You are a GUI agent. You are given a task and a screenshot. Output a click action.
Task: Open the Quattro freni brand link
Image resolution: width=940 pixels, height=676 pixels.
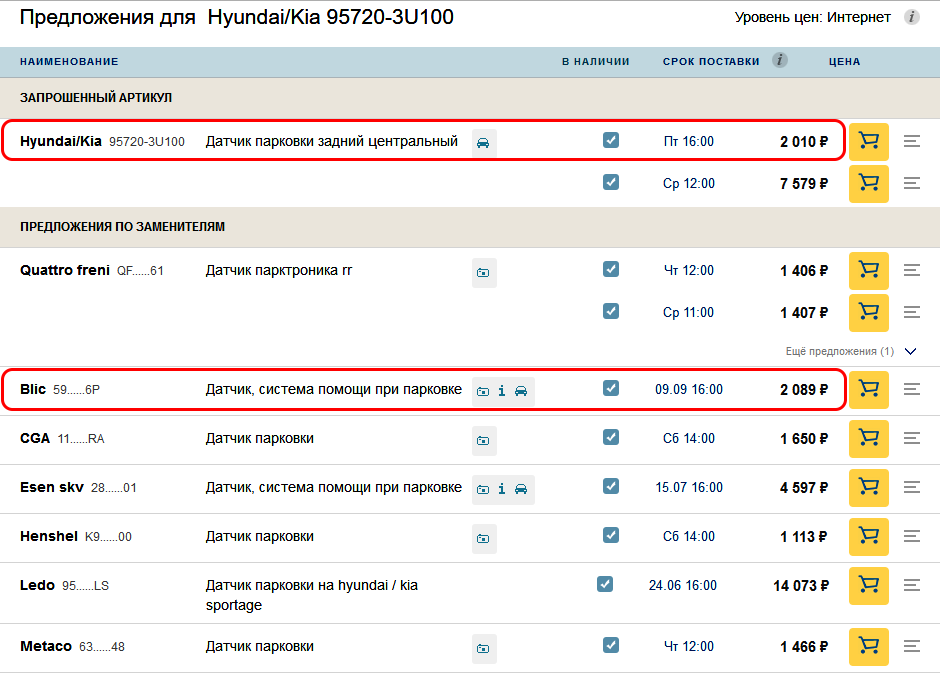[x=65, y=270]
